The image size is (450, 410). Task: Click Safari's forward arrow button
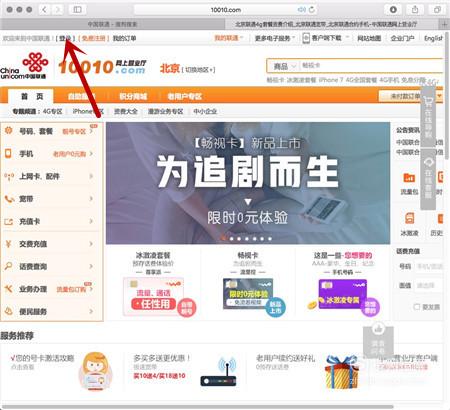pyautogui.click(x=57, y=10)
